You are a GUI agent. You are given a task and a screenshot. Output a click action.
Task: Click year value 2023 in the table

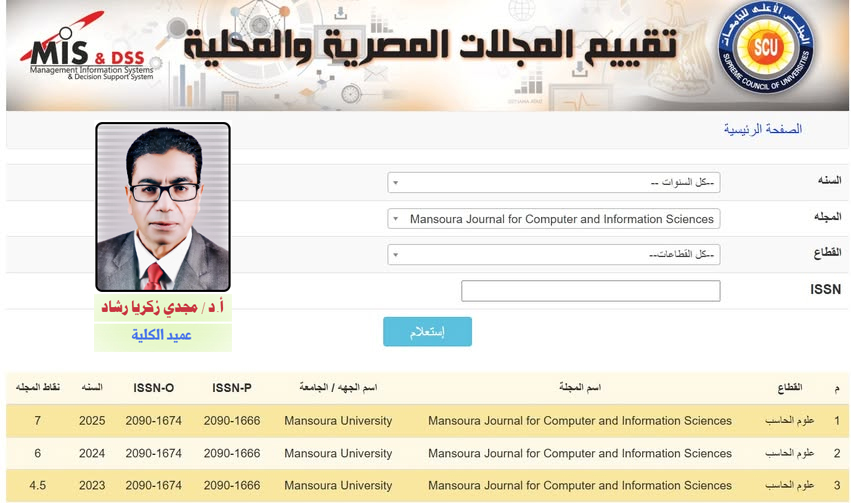coord(92,485)
